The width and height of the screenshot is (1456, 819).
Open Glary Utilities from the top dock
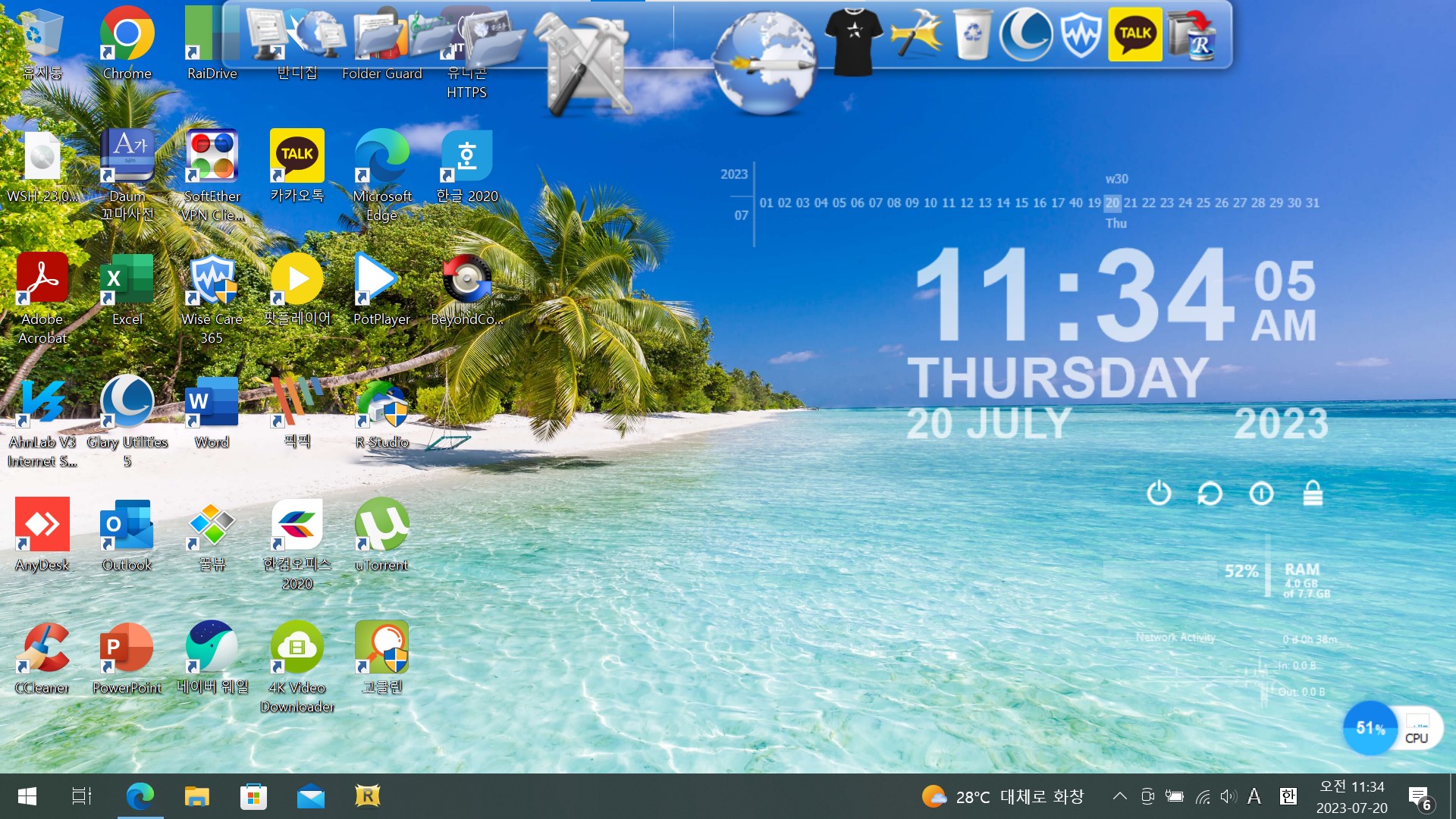click(1026, 34)
